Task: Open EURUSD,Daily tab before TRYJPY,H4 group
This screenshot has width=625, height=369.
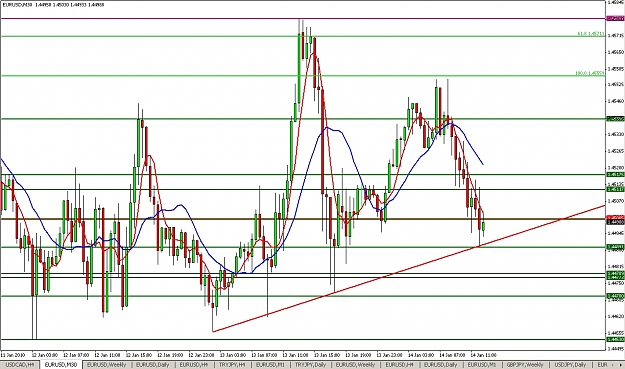Action: pos(153,365)
